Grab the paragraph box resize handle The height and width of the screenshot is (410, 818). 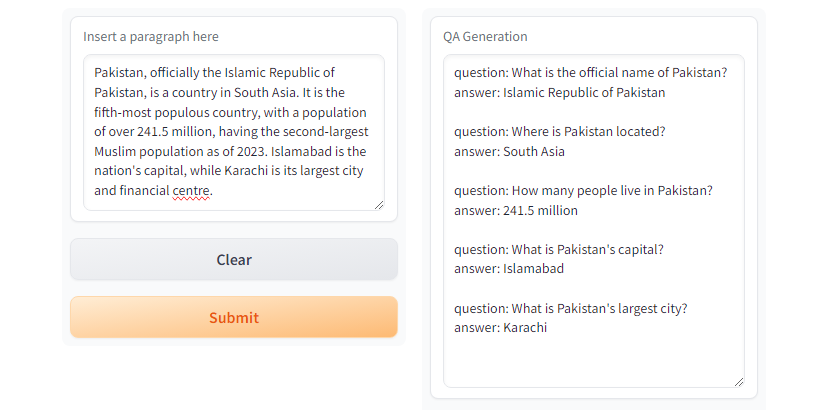tap(379, 205)
